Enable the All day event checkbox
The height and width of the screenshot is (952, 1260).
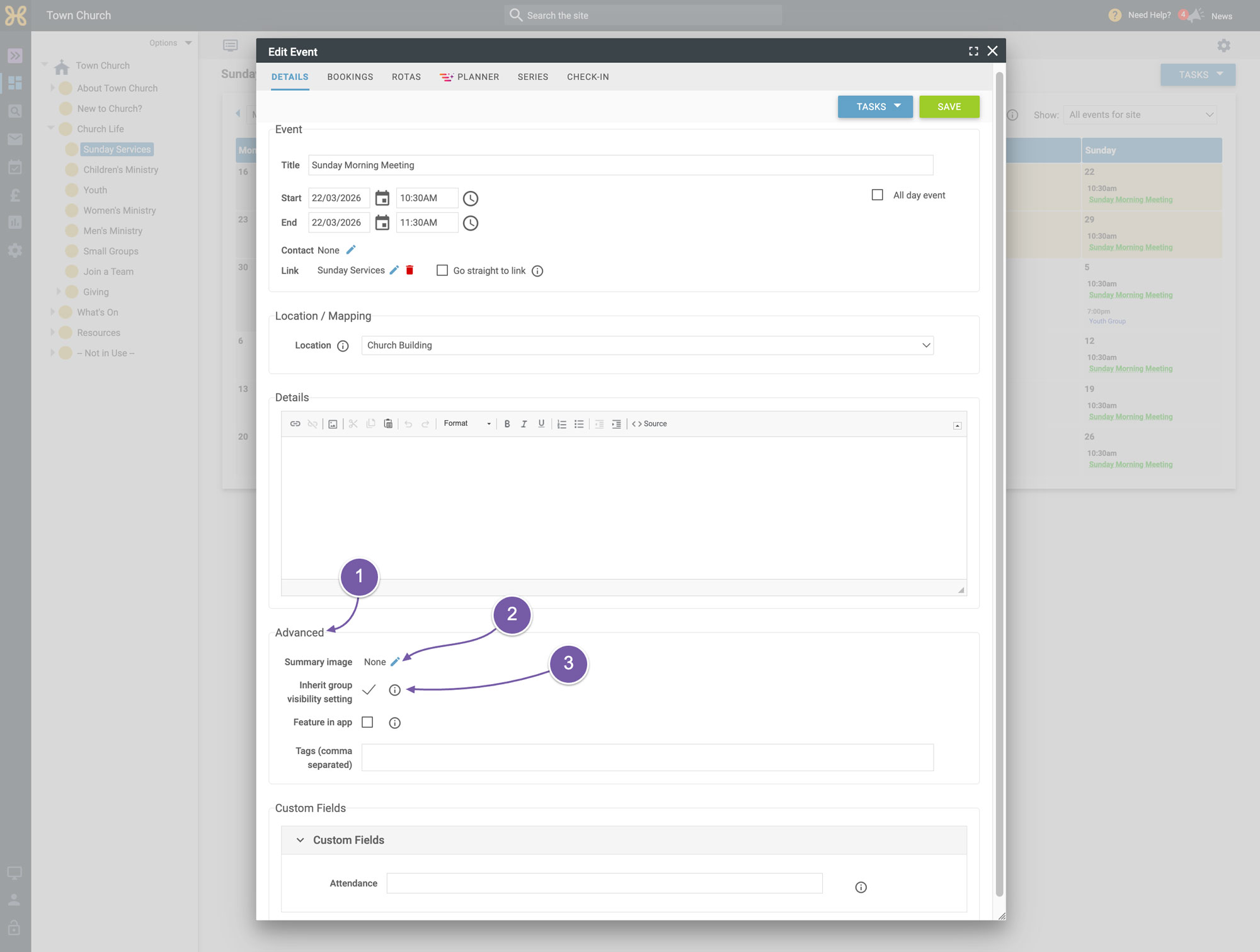[x=877, y=195]
